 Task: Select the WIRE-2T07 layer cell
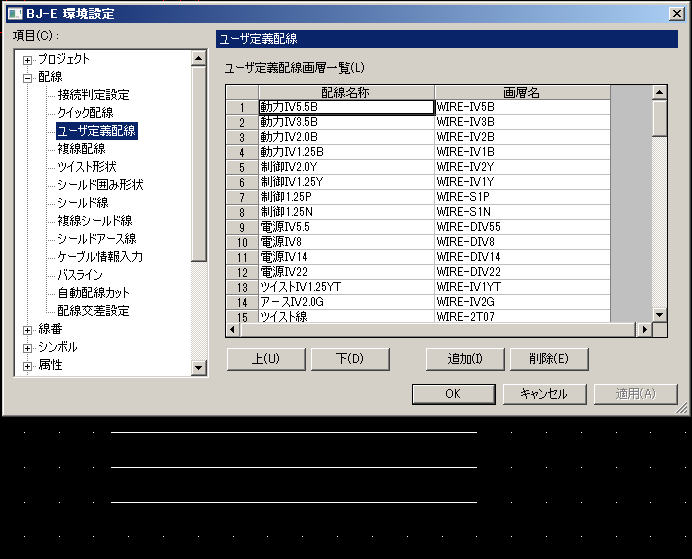point(523,316)
